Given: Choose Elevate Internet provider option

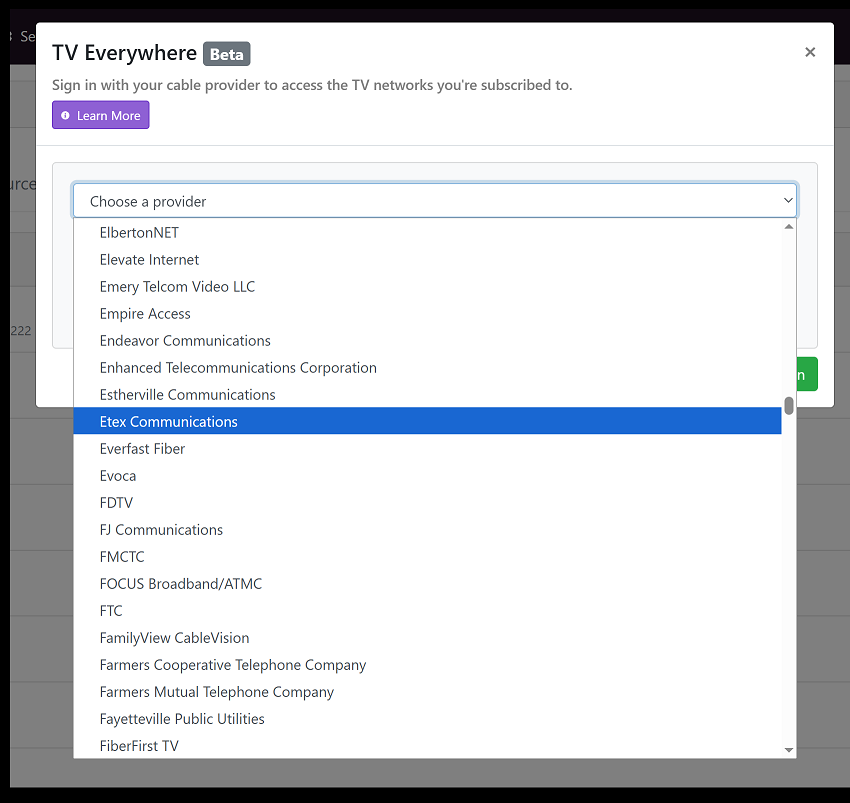Looking at the screenshot, I should (x=149, y=259).
